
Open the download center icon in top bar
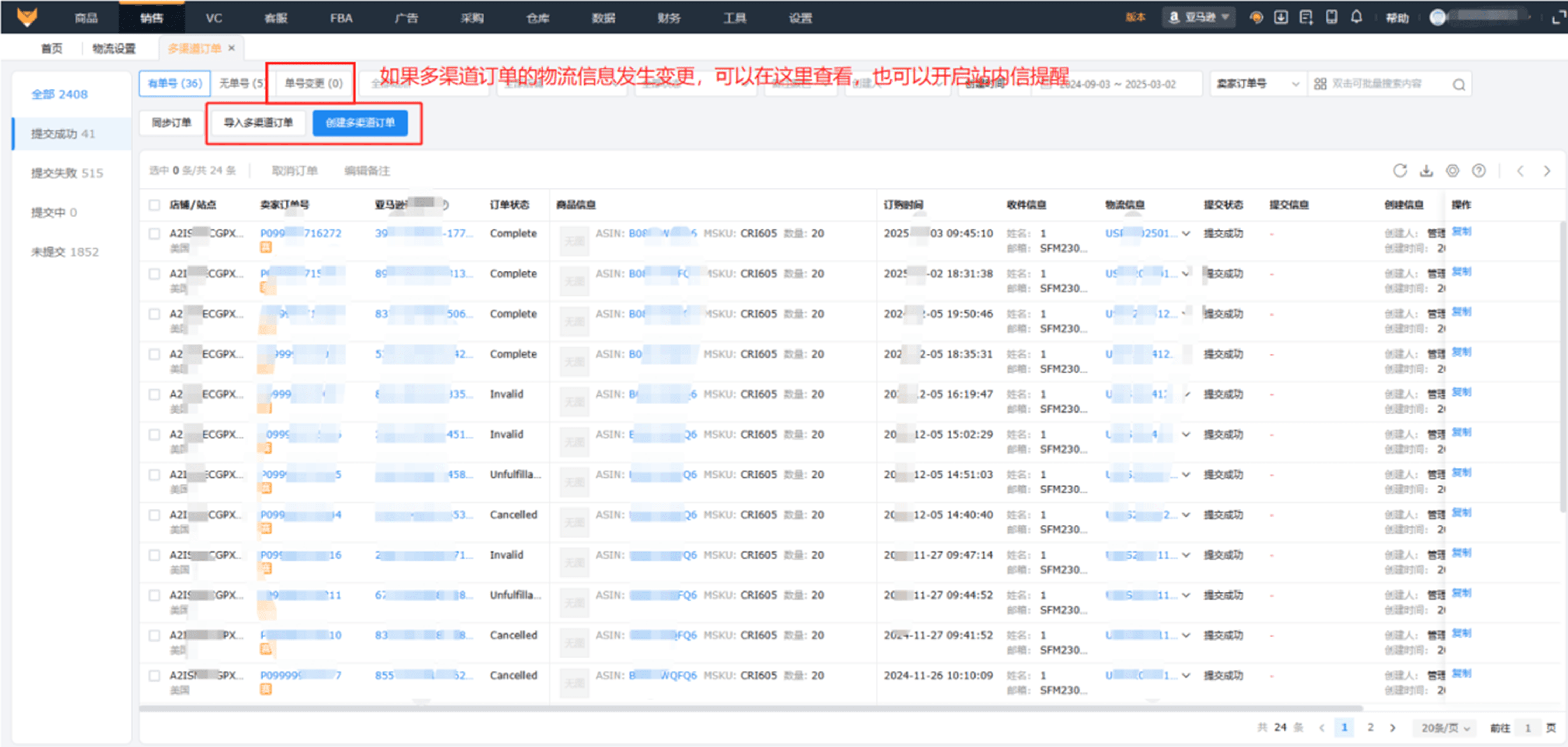click(1281, 17)
